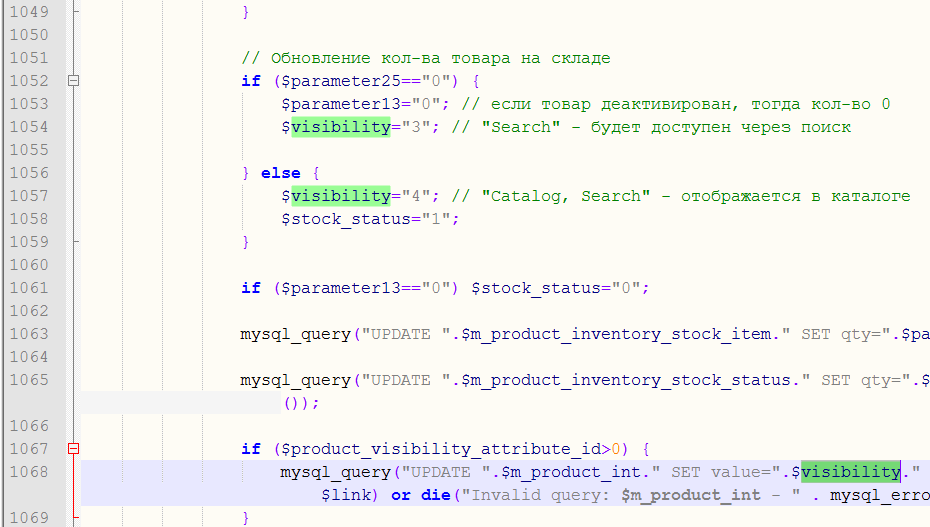Click '$parameter13="0";' assignment on line 1053
This screenshot has width=930, height=527.
tap(365, 104)
